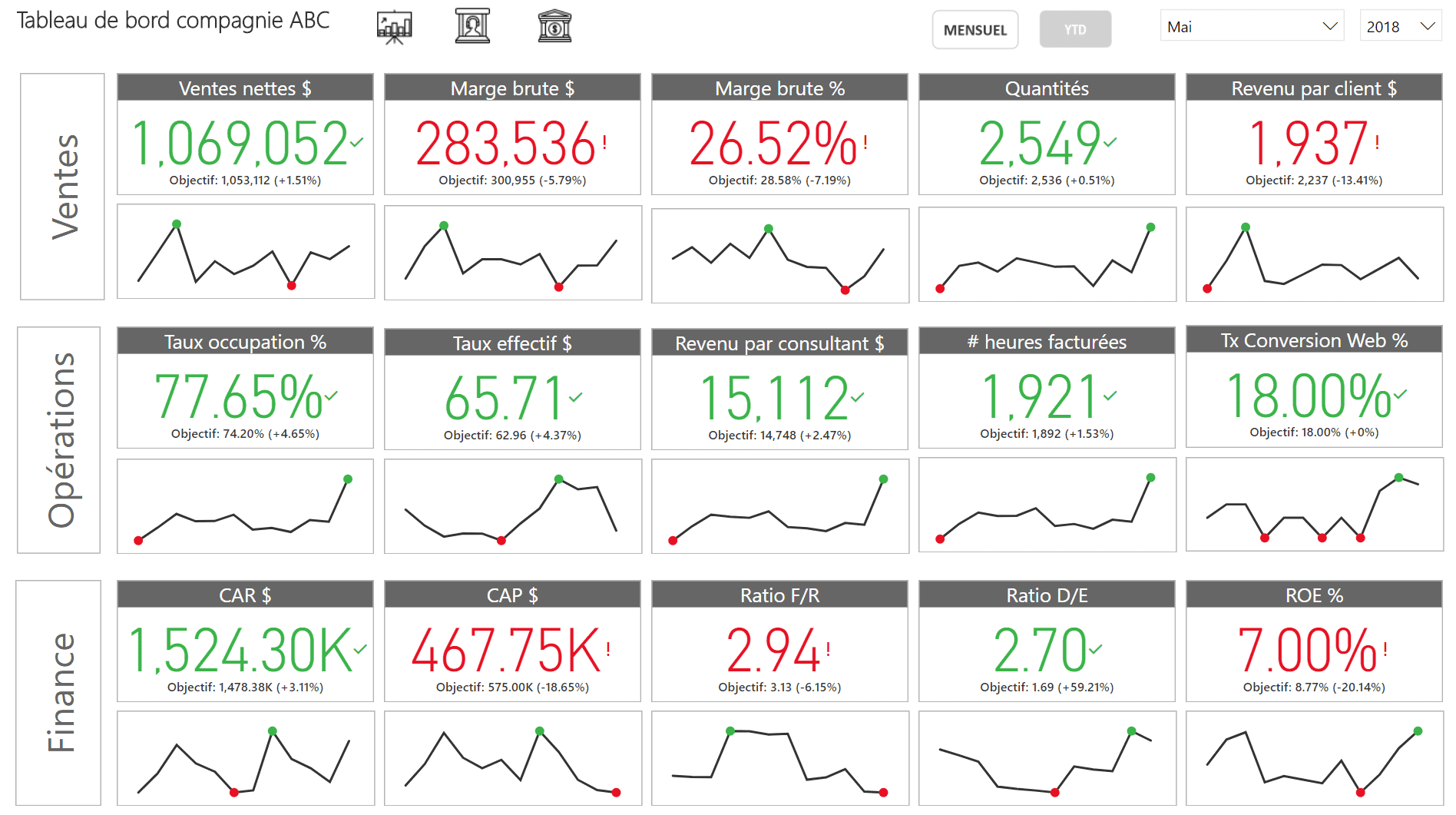This screenshot has height=815, width=1456.
Task: Click the 283,536 gross margin value
Action: [x=505, y=144]
